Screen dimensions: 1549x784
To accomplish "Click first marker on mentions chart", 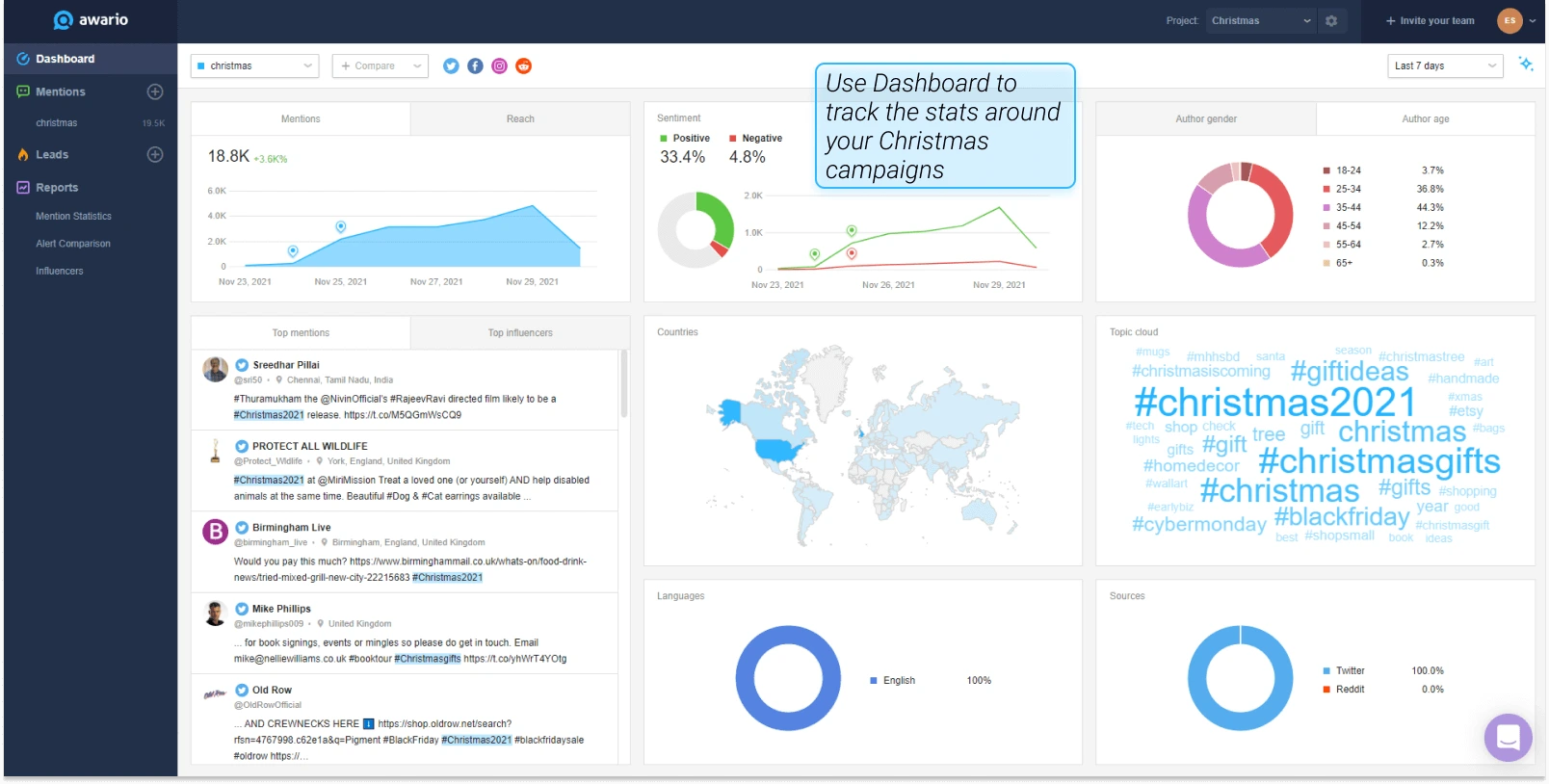I will pos(293,250).
